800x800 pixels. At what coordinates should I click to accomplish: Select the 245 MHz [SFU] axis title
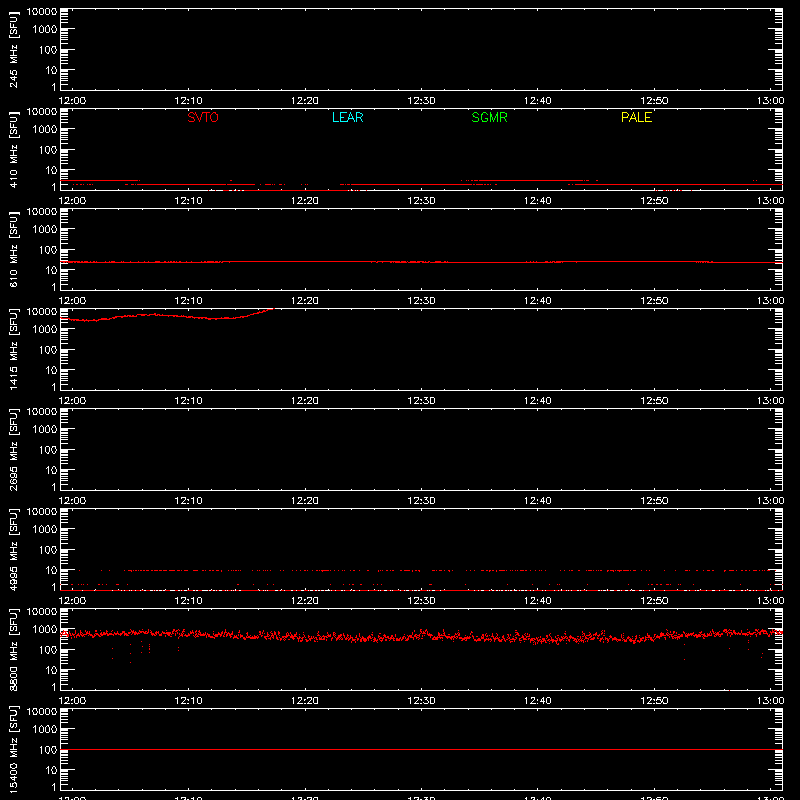pyautogui.click(x=13, y=49)
